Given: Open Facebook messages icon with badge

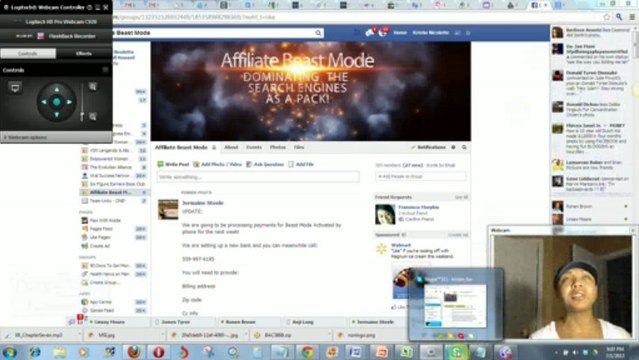Looking at the screenshot, I should click(370, 33).
